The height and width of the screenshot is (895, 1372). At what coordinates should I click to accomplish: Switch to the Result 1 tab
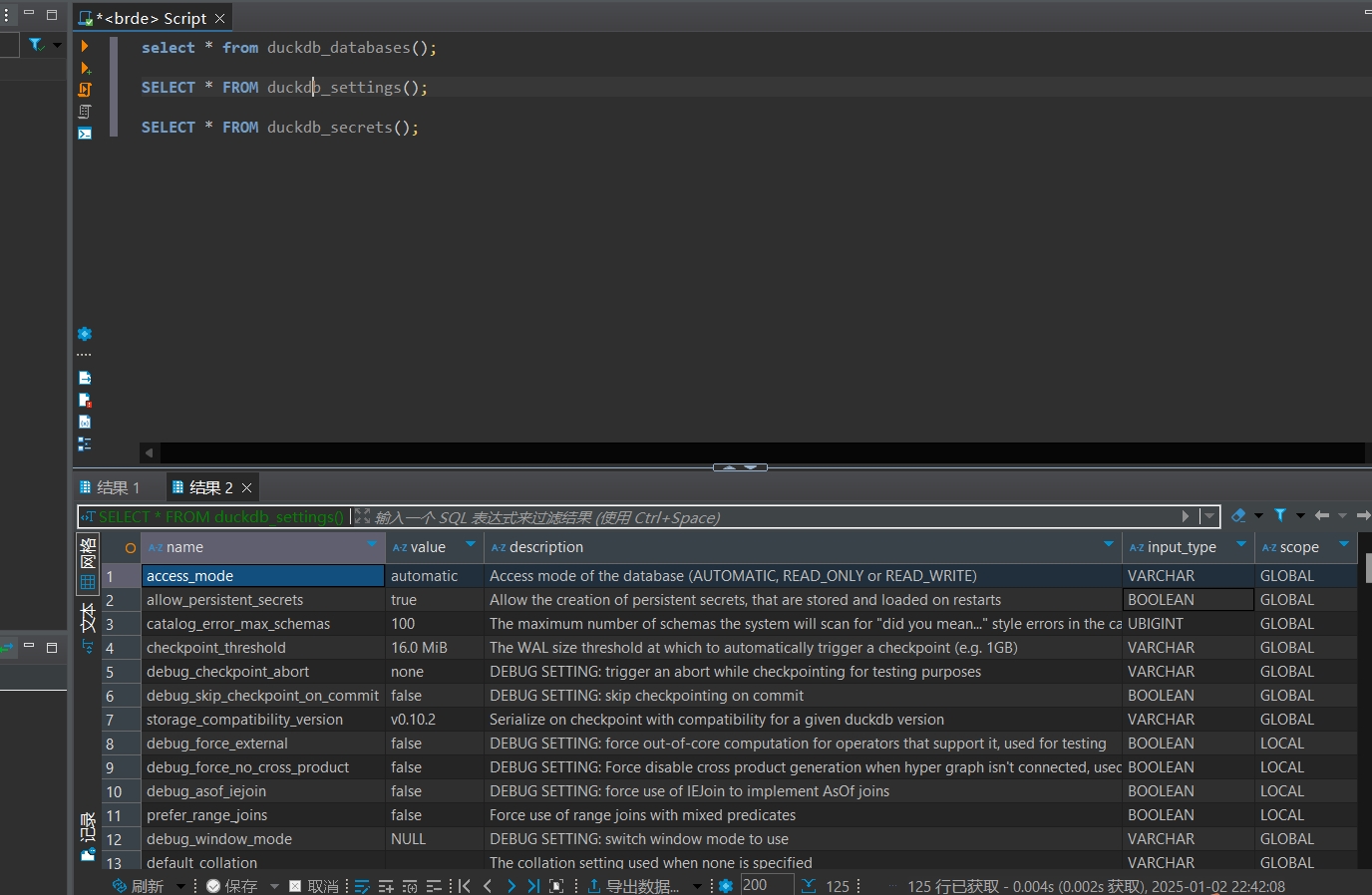(110, 487)
